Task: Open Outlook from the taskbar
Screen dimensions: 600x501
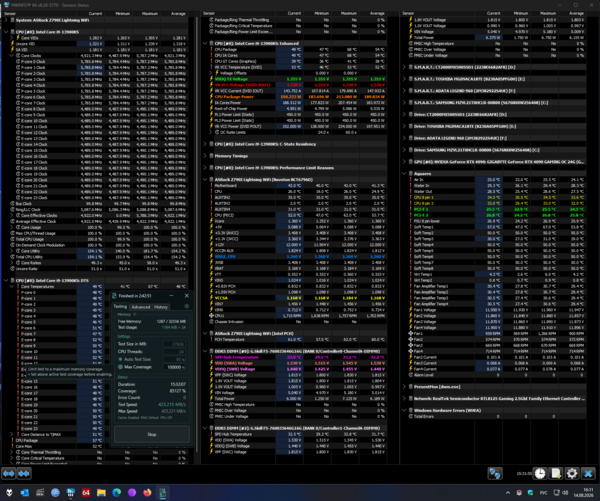Action: [x=24, y=493]
